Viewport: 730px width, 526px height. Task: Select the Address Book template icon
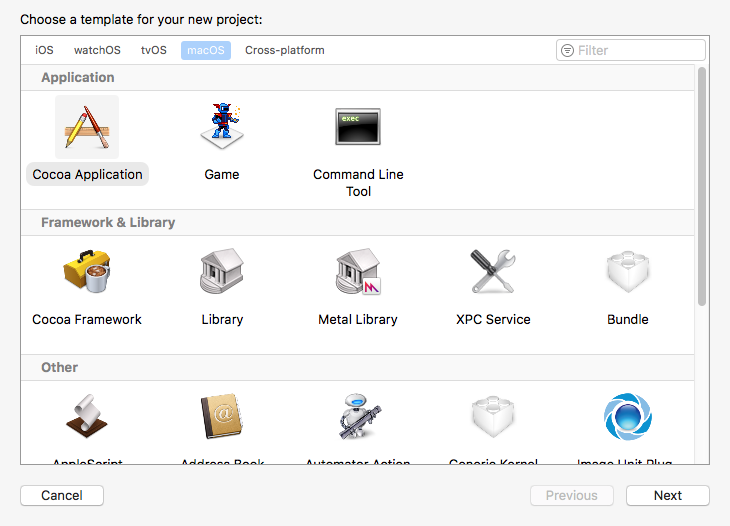pyautogui.click(x=222, y=416)
